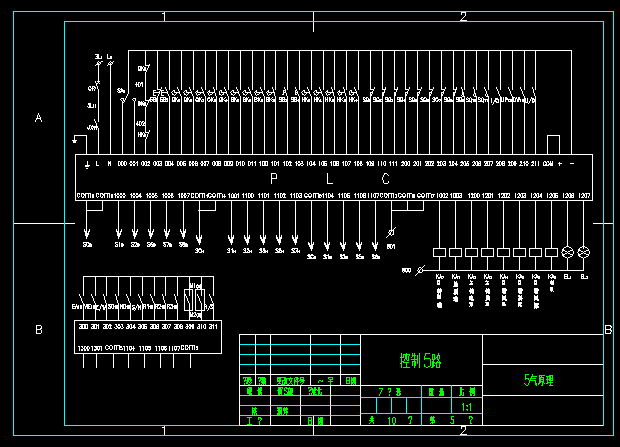Click expansion module terminal 311

[213, 327]
